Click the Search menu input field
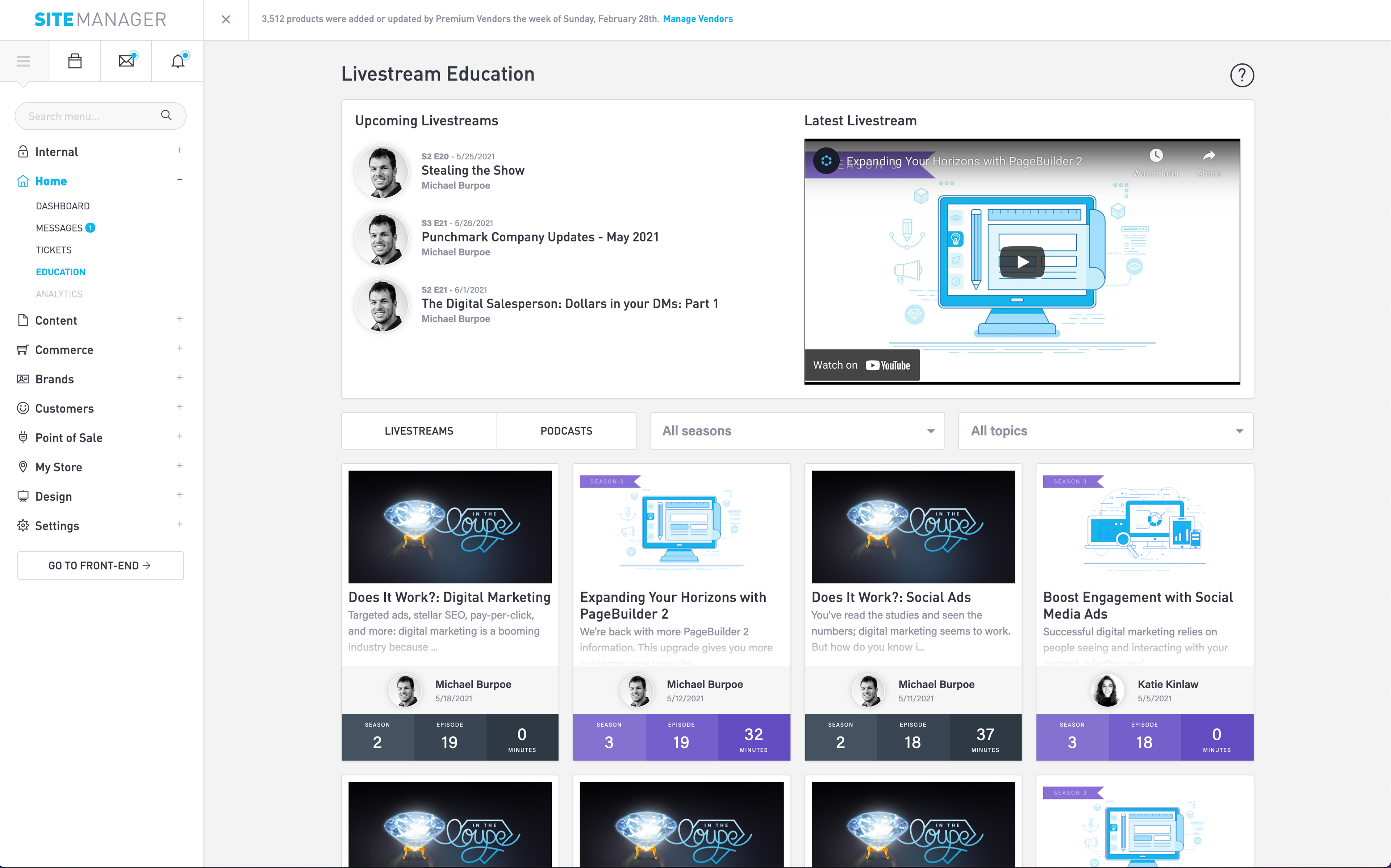The image size is (1391, 868). [x=100, y=116]
